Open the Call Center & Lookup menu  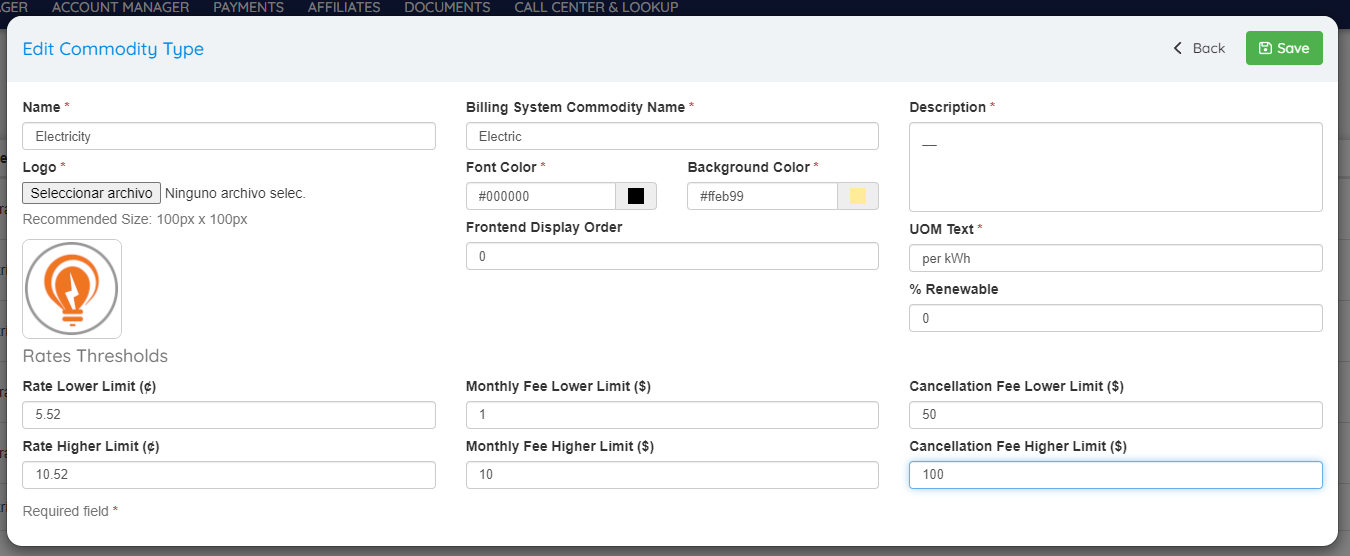tap(596, 7)
